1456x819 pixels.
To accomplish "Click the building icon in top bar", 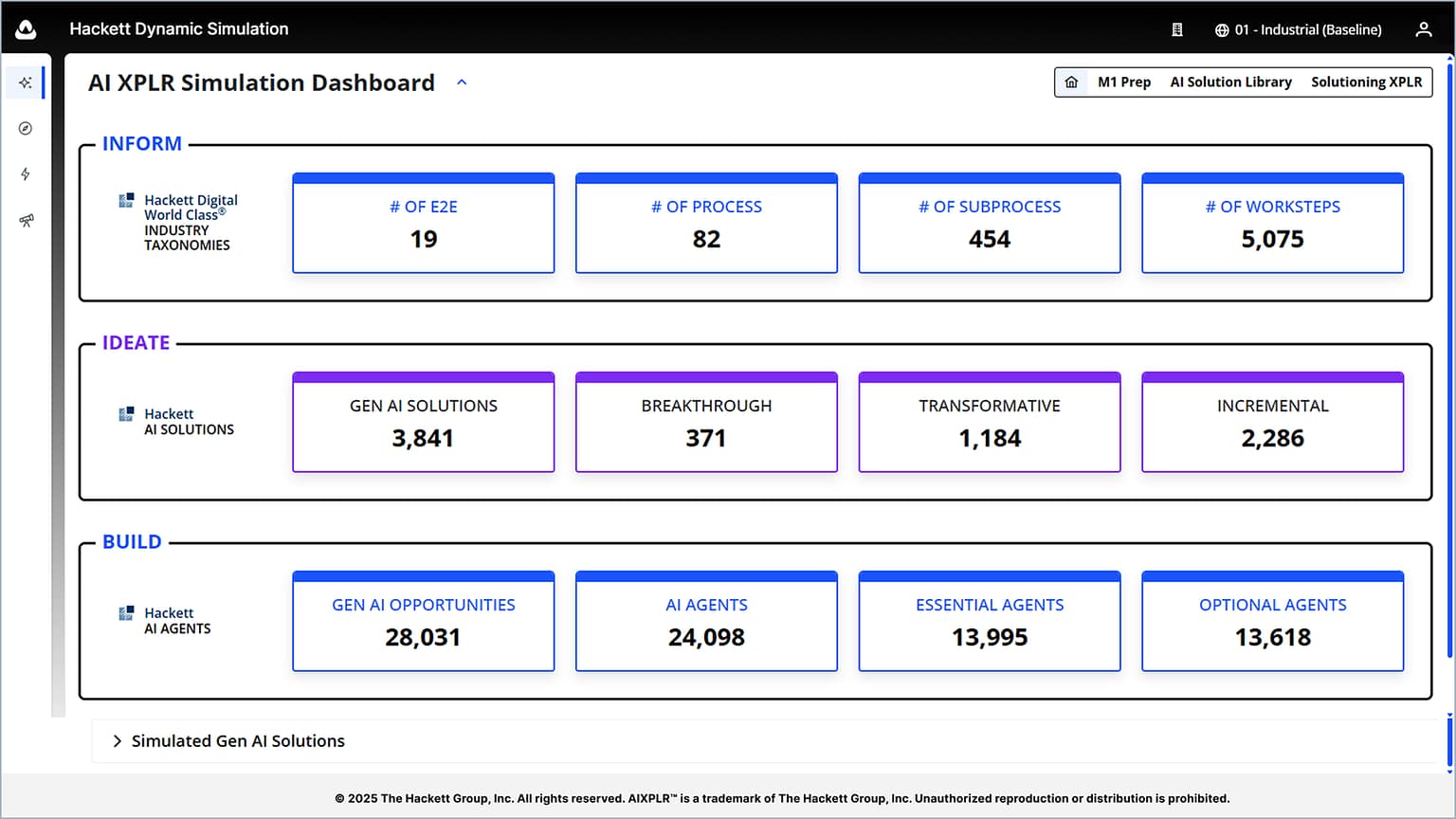I will (1177, 29).
